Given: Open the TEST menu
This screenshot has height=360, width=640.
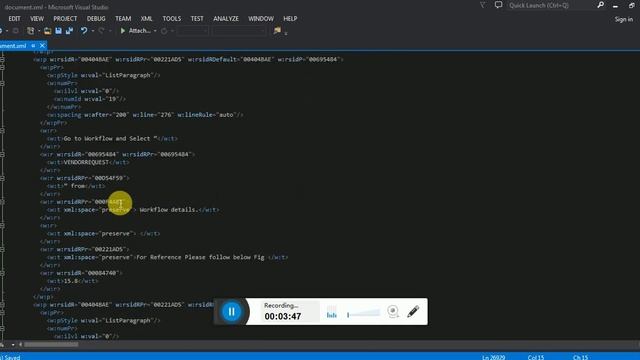Looking at the screenshot, I should click(197, 19).
